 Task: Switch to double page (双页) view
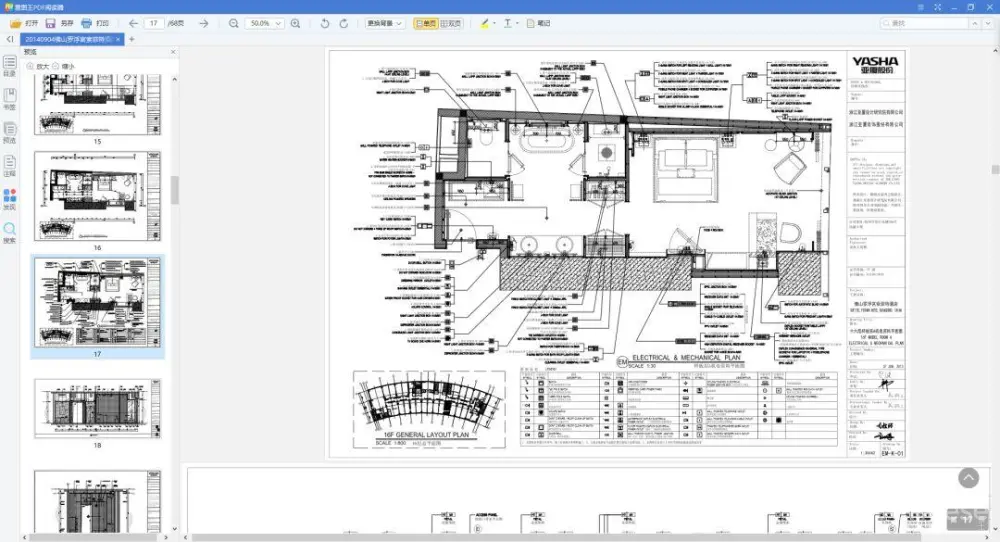[452, 23]
